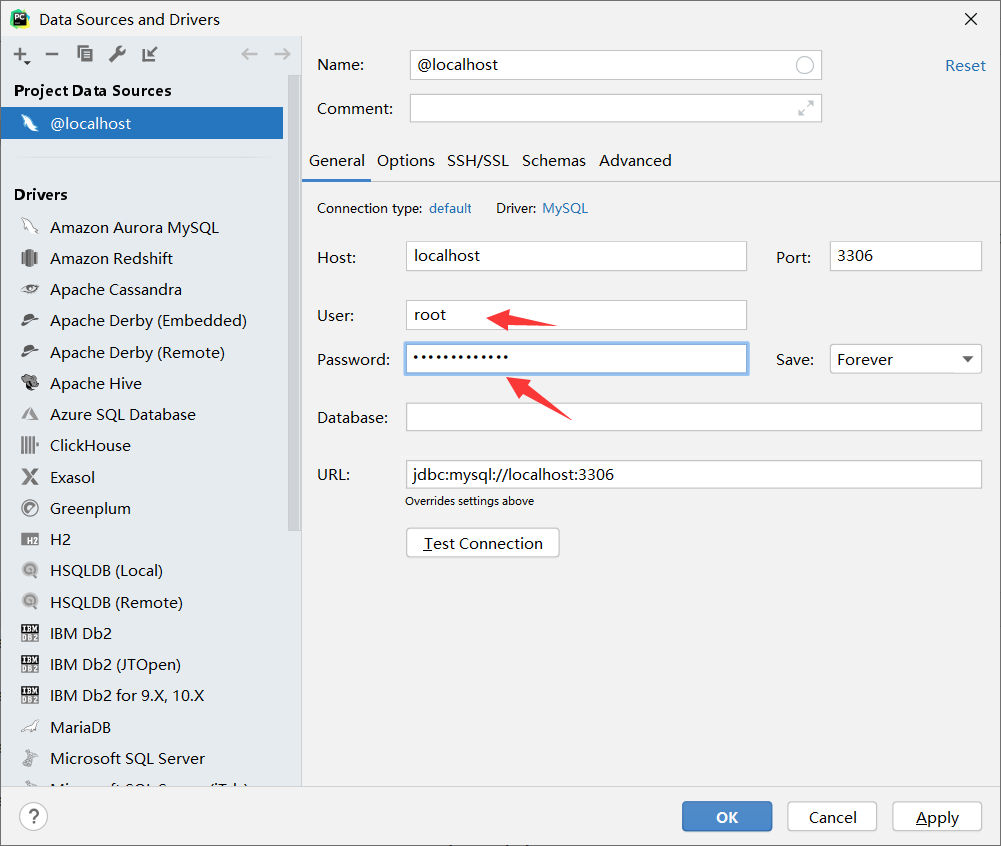Click the Amazon Redshift driver icon
This screenshot has height=846, width=1001.
[x=29, y=258]
